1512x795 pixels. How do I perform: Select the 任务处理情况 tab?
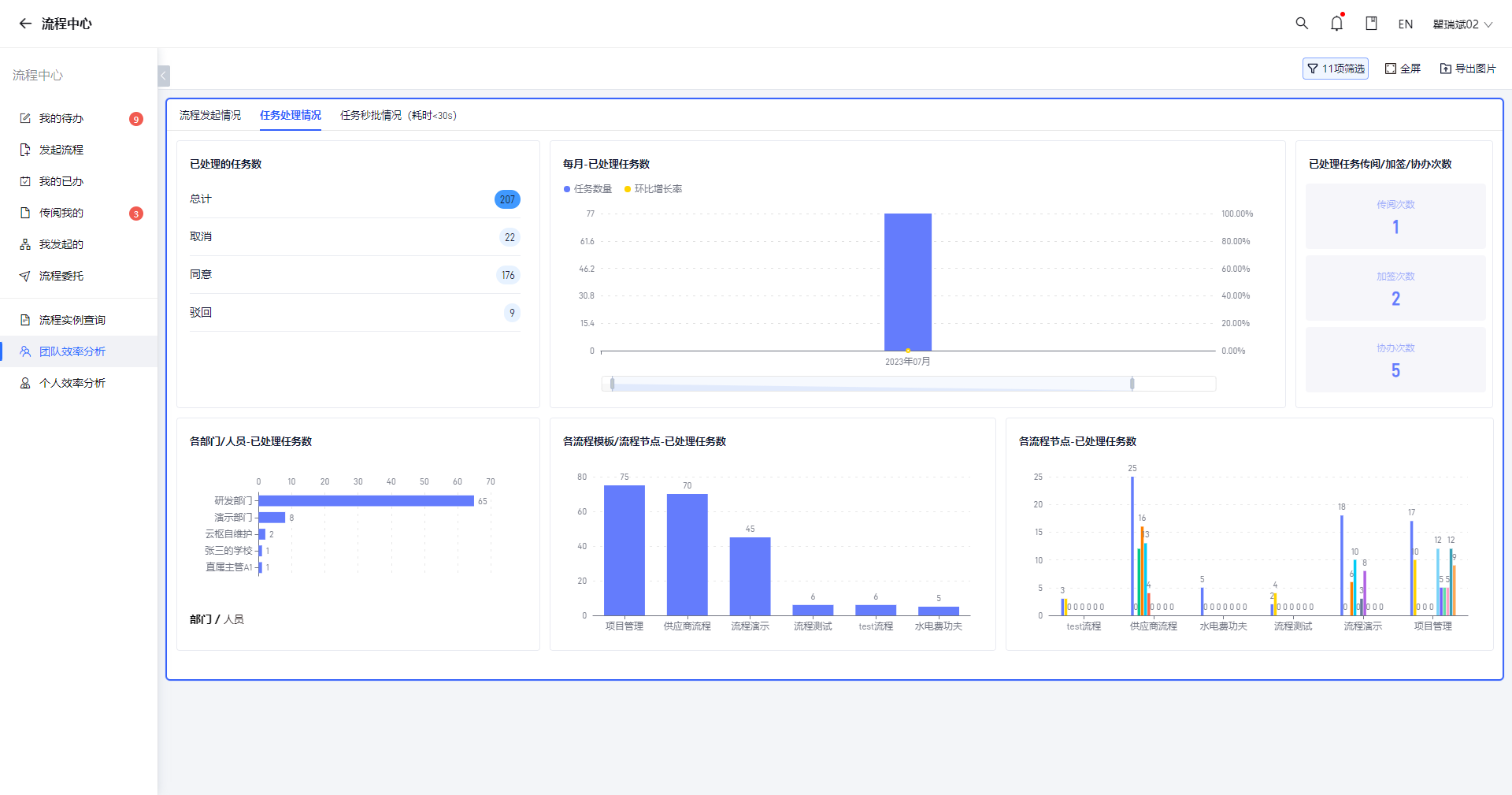tap(291, 115)
